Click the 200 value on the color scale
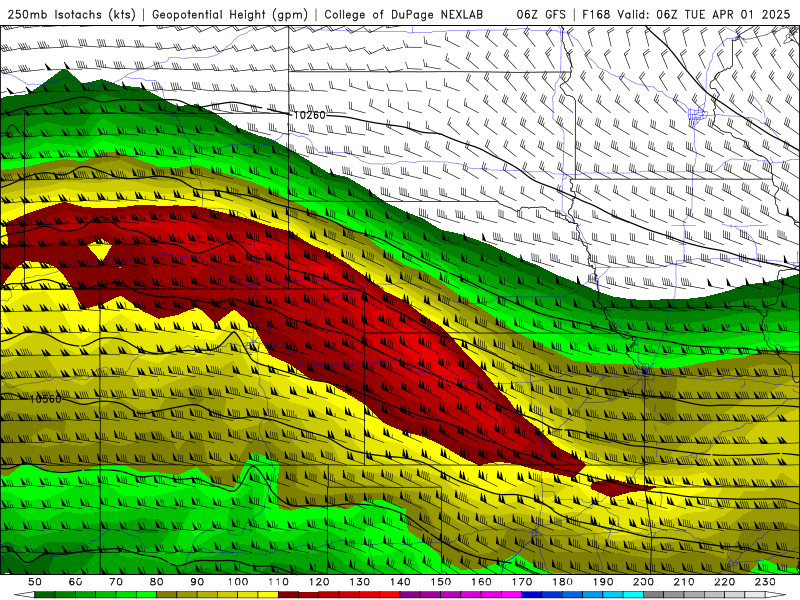Screen dimensions: 800x600 [643, 582]
